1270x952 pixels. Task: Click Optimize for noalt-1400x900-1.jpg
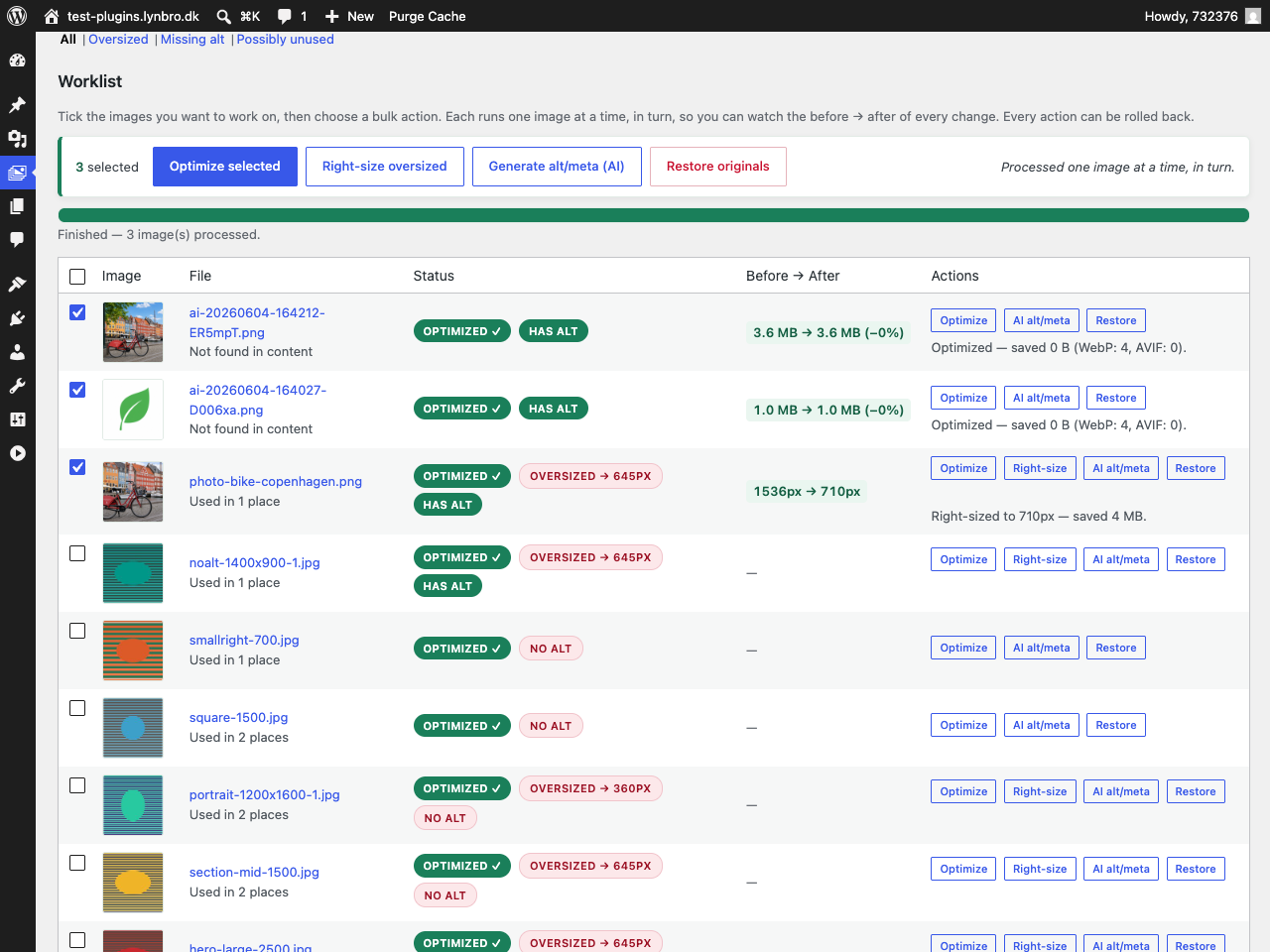[x=963, y=559]
